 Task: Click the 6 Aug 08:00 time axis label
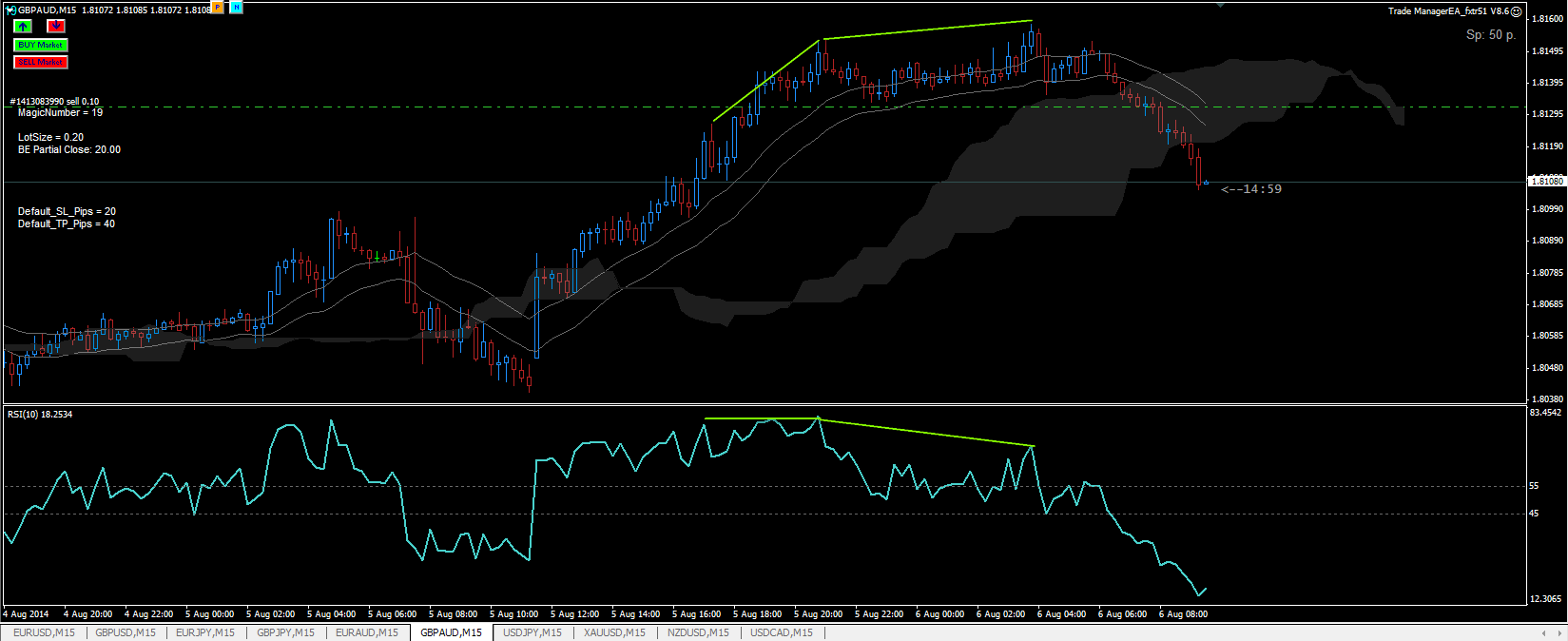click(1183, 614)
